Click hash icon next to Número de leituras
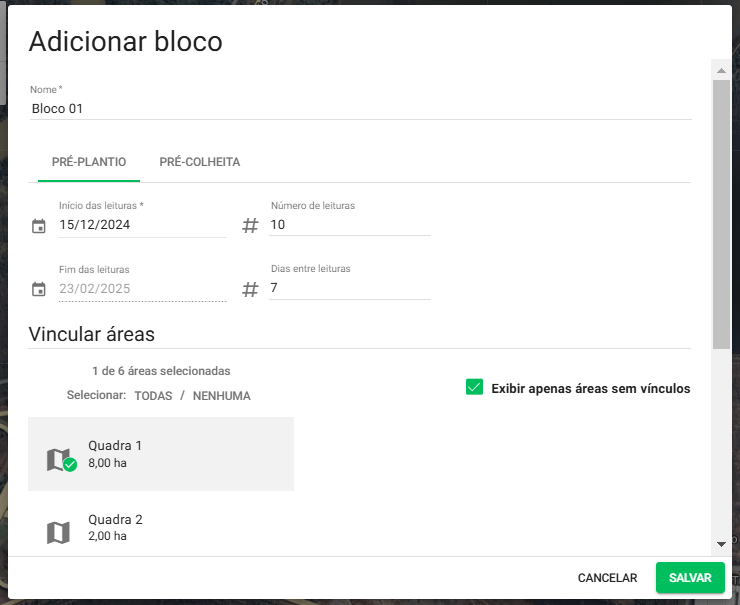 point(250,226)
